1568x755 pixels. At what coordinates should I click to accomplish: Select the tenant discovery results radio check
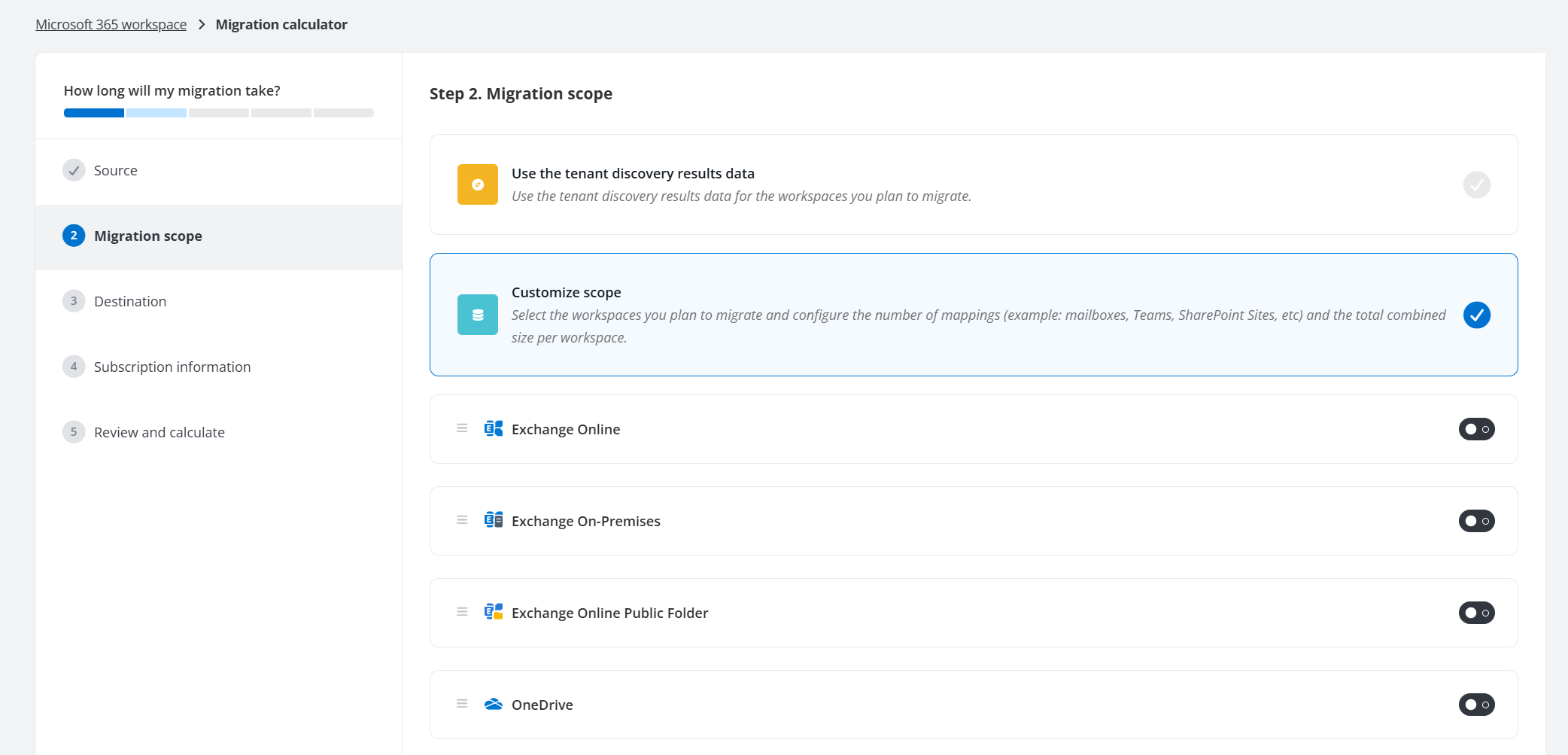1476,184
